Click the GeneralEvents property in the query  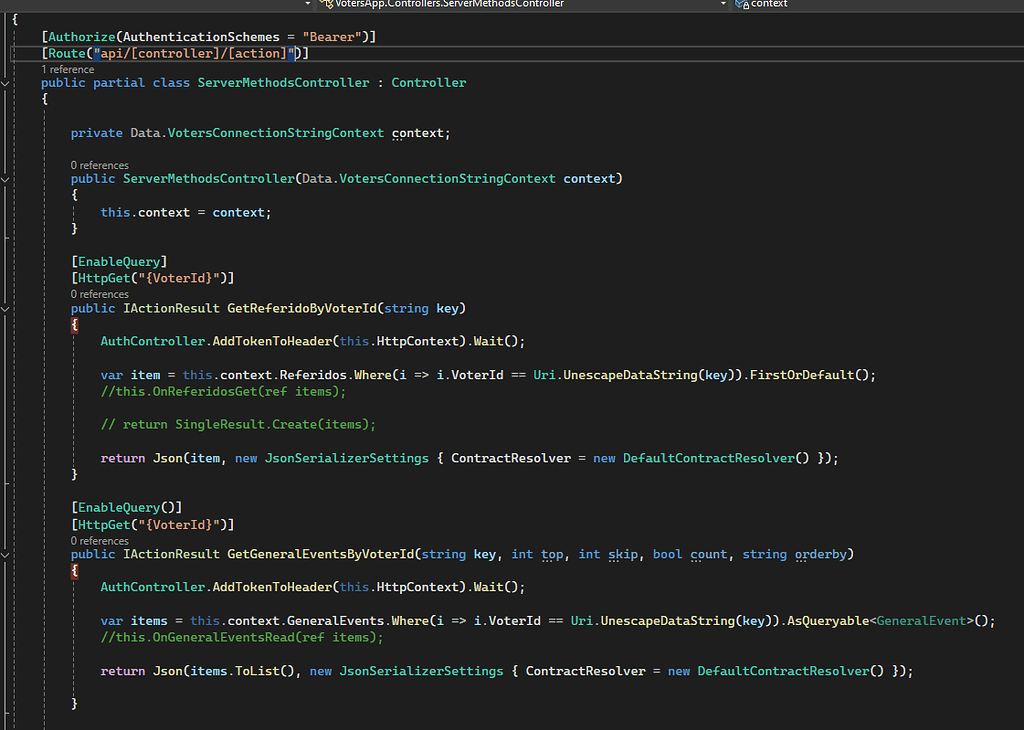point(335,621)
